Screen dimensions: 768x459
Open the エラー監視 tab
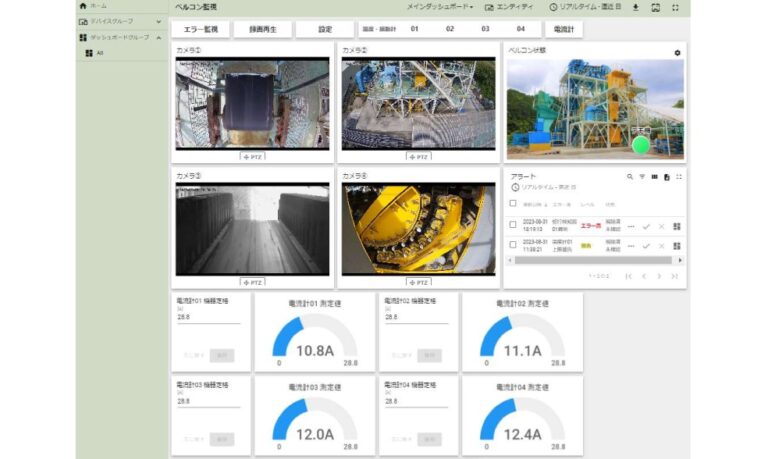[x=200, y=29]
